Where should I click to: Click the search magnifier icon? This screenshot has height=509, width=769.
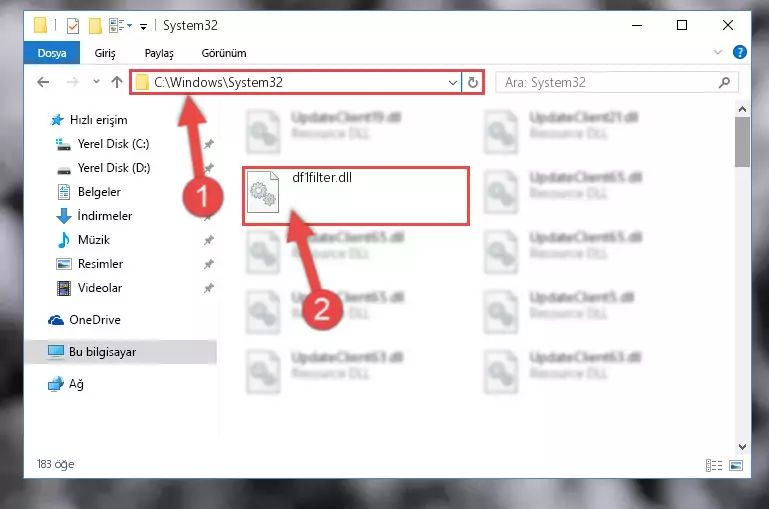coord(724,82)
